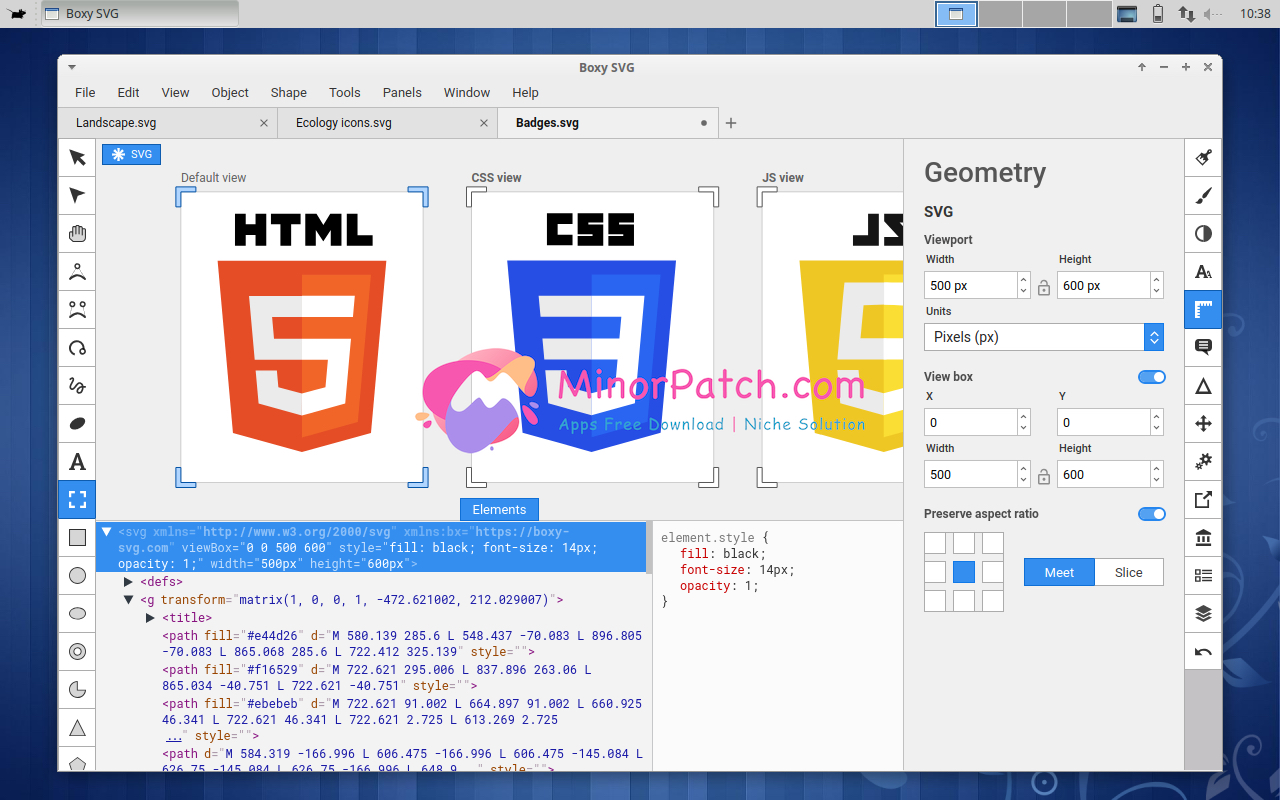Switch to the Ecology icons.svg tab
Image resolution: width=1280 pixels, height=800 pixels.
pyautogui.click(x=386, y=123)
